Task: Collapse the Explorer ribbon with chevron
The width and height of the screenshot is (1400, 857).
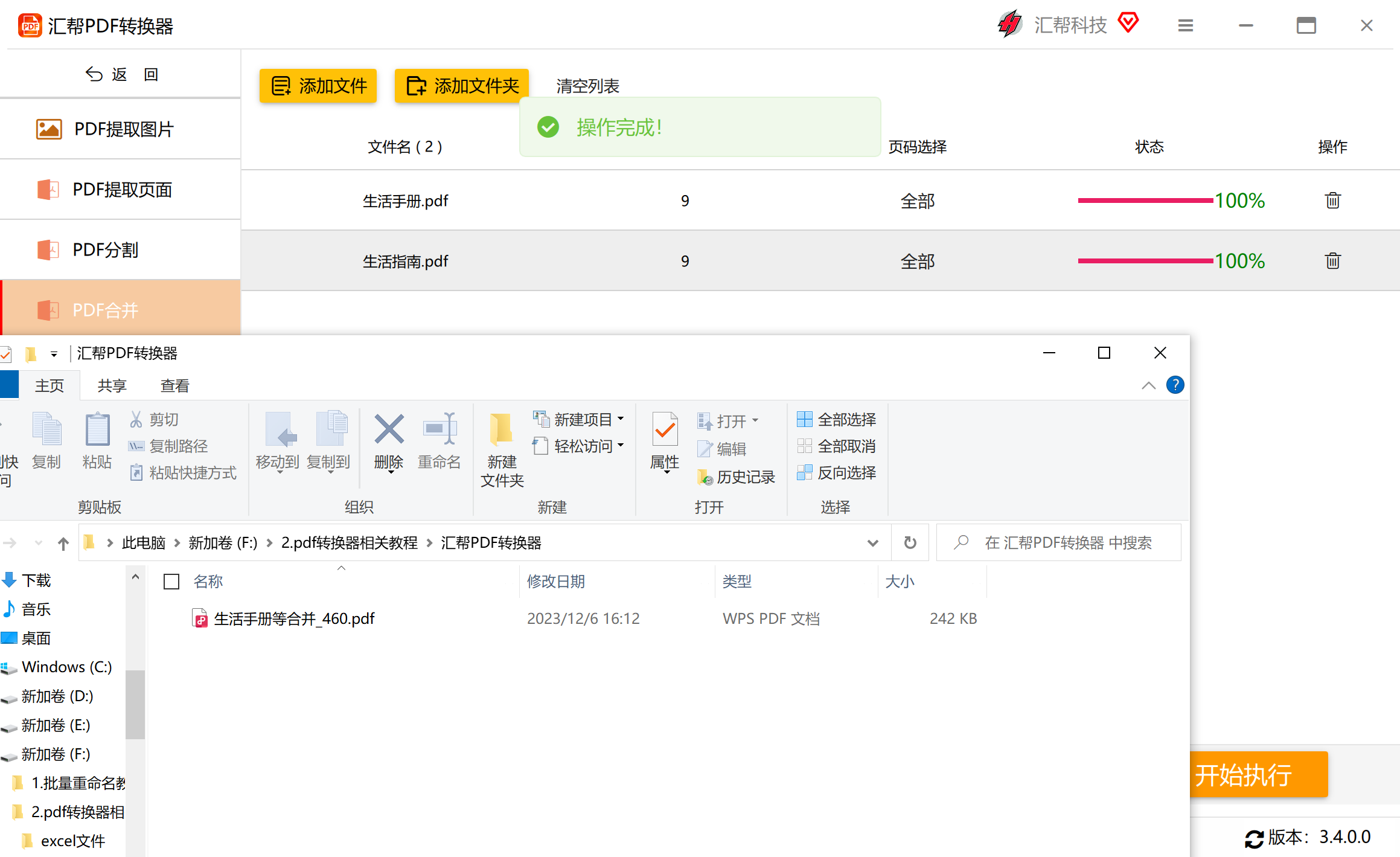Action: point(1148,385)
